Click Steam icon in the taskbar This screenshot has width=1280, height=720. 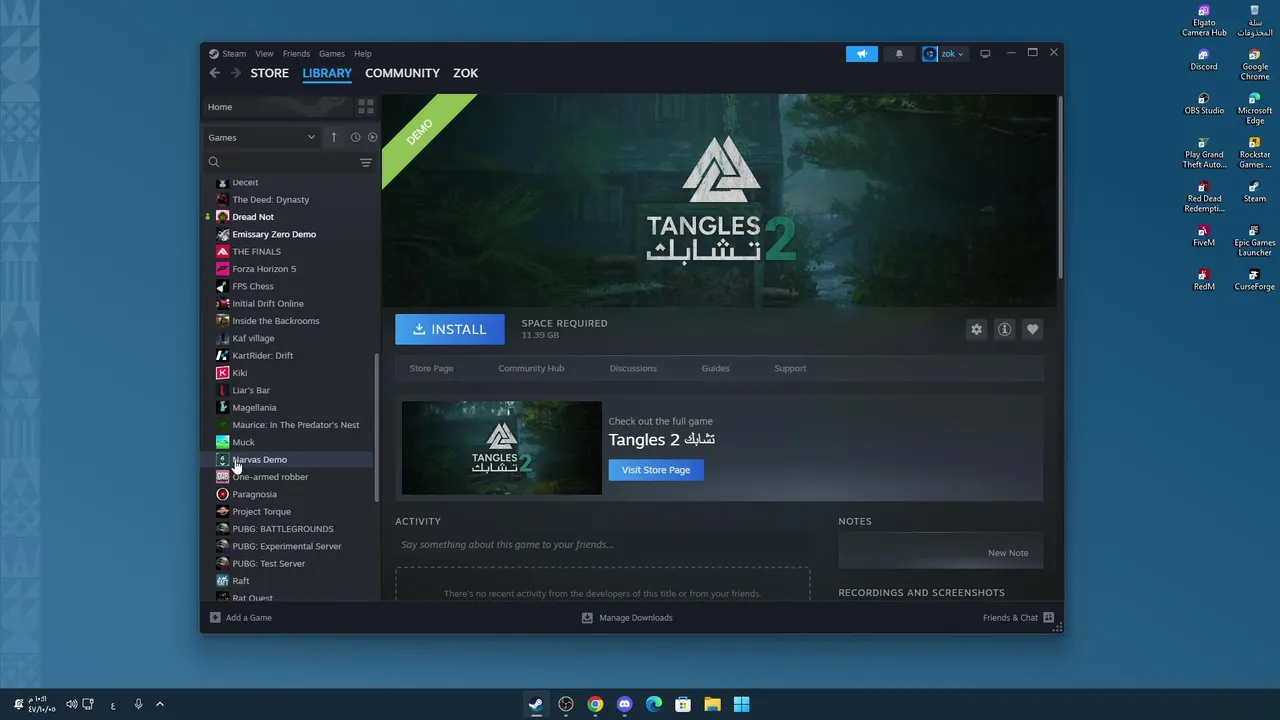tap(537, 704)
